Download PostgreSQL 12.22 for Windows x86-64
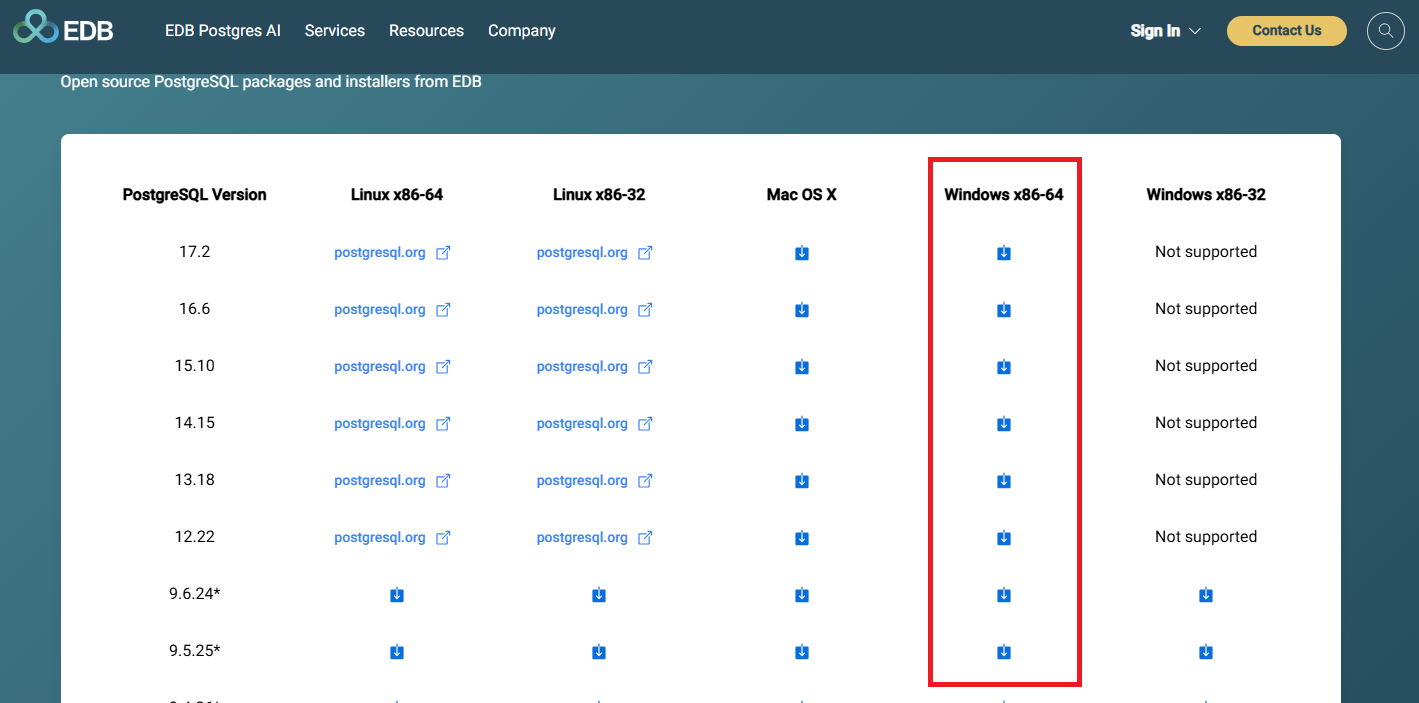This screenshot has height=703, width=1419. 1004,538
